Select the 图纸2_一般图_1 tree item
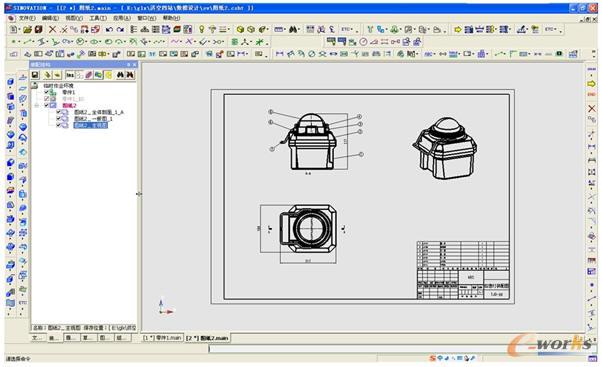This screenshot has width=602, height=367. pos(93,119)
